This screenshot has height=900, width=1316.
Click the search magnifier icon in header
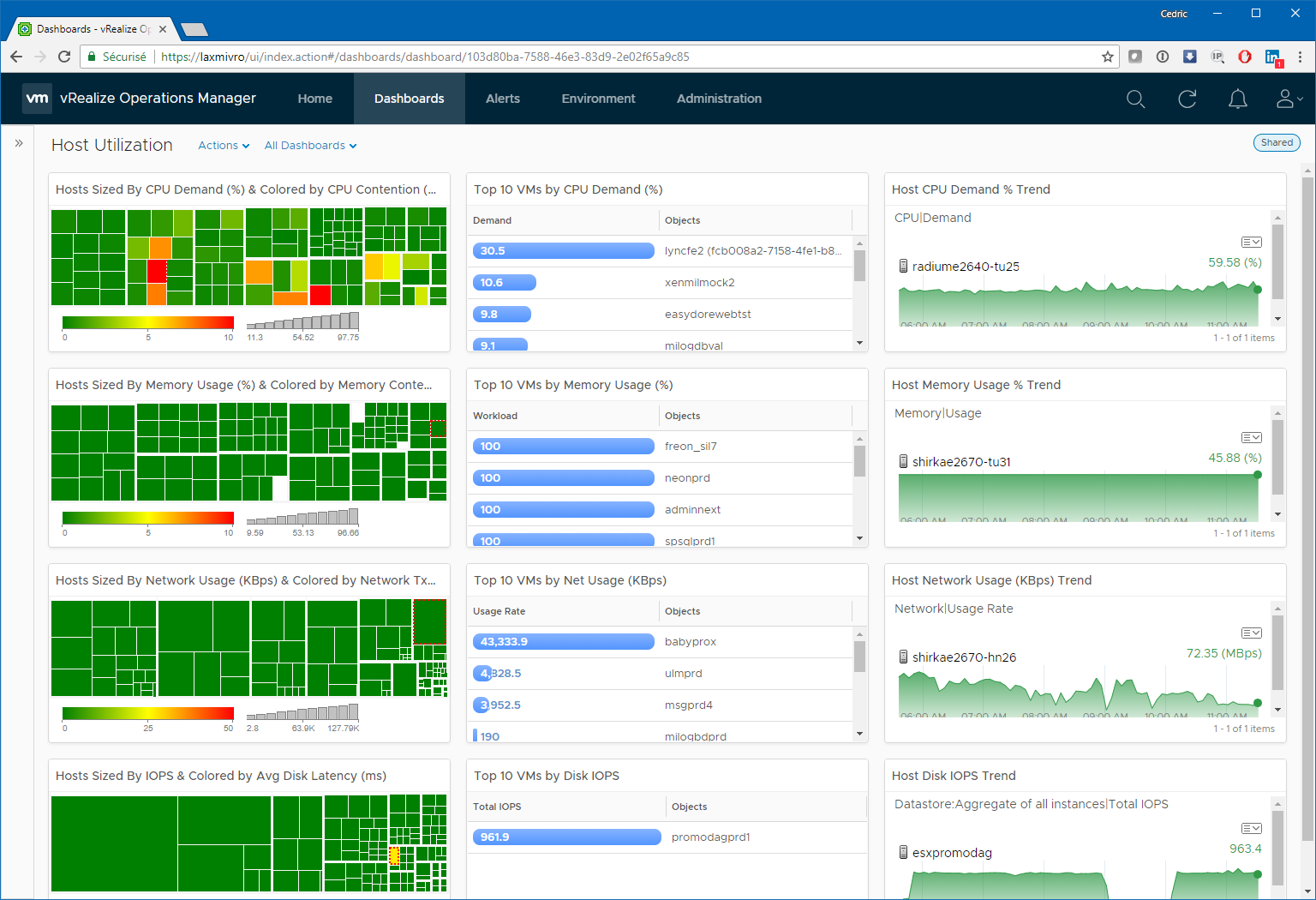[x=1135, y=99]
